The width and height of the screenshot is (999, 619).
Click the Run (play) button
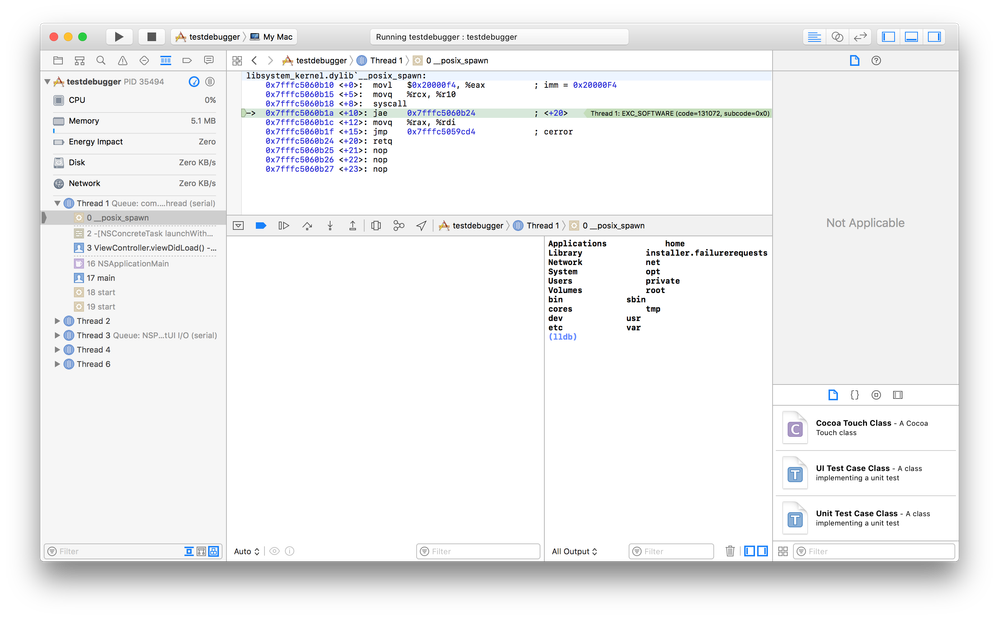pyautogui.click(x=119, y=37)
